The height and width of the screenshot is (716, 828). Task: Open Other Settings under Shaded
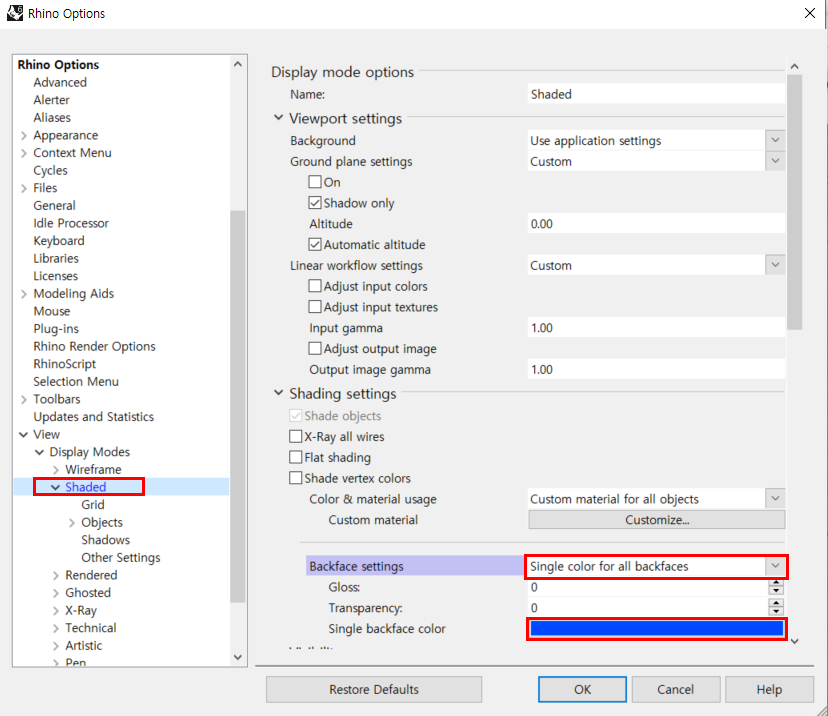121,558
